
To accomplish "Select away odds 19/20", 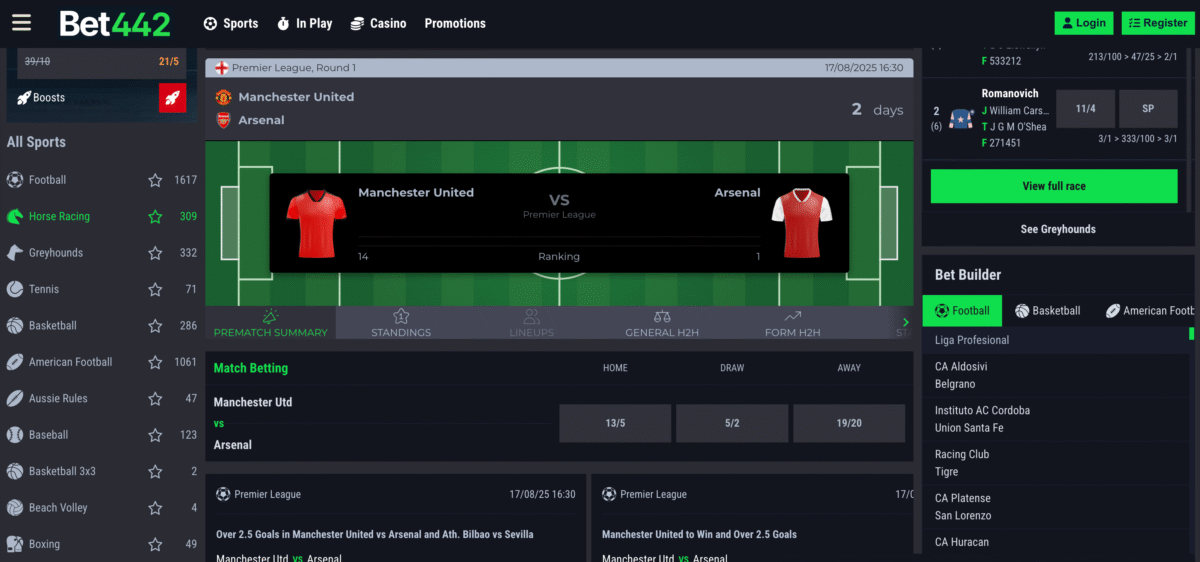I will (x=849, y=423).
